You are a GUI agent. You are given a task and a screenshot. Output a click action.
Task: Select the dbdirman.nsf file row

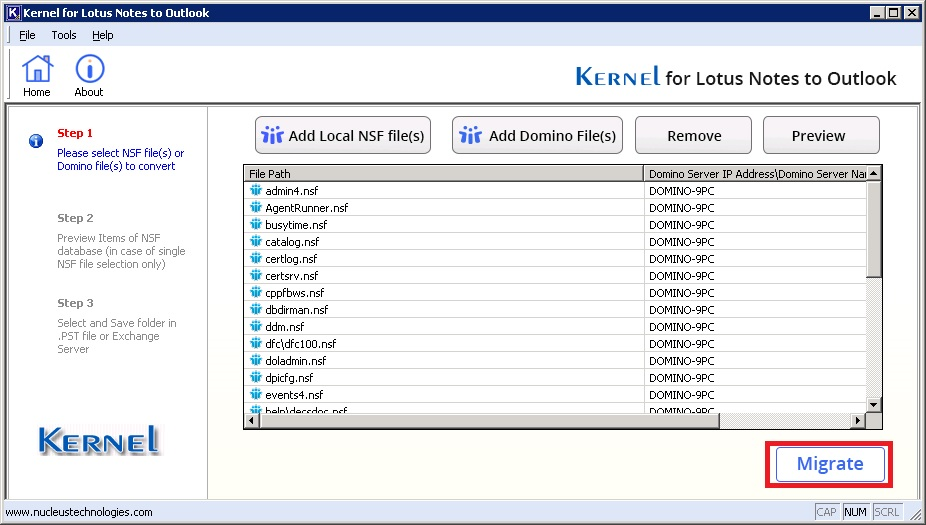[x=555, y=309]
